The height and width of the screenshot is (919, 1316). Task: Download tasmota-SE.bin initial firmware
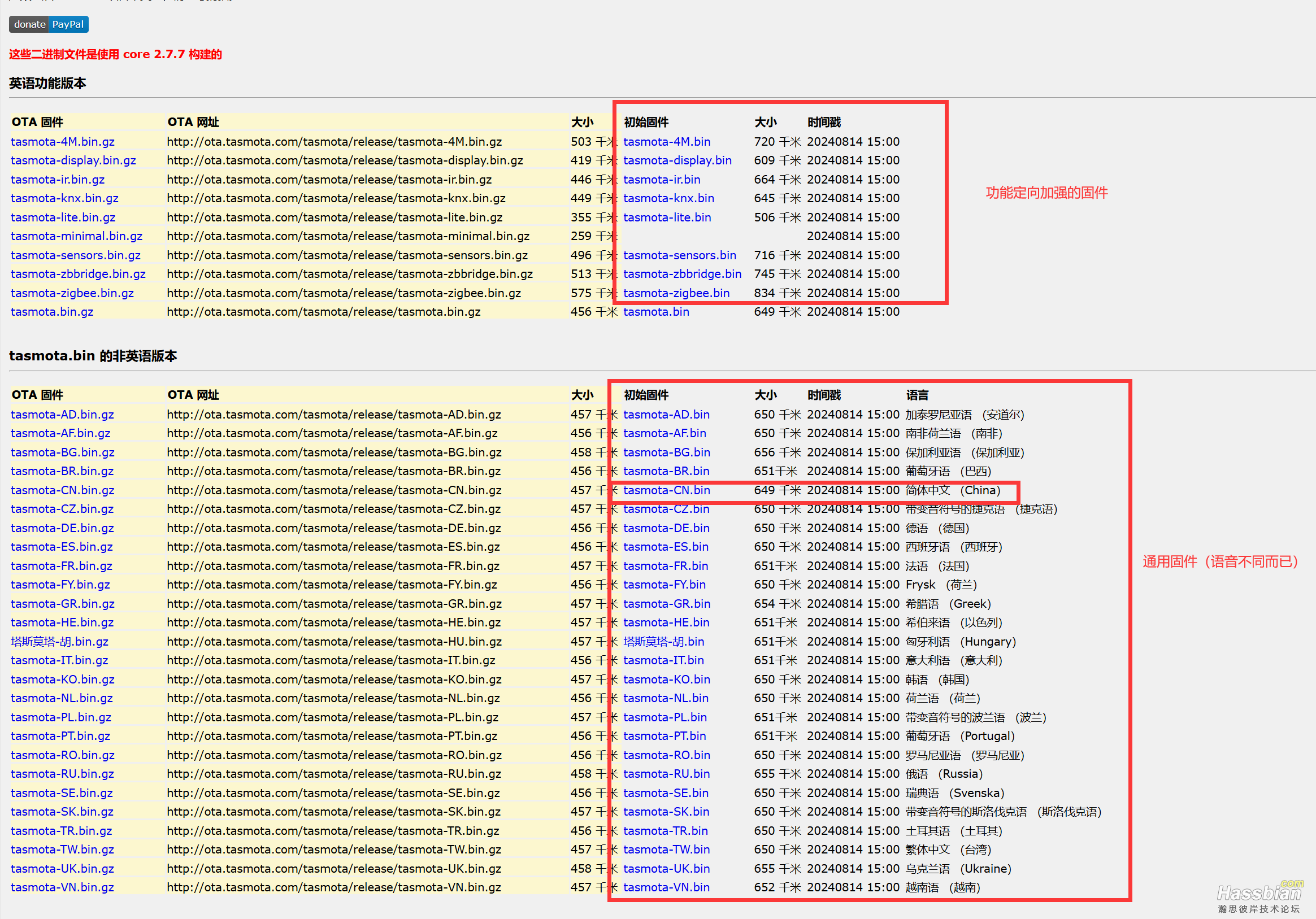click(666, 792)
